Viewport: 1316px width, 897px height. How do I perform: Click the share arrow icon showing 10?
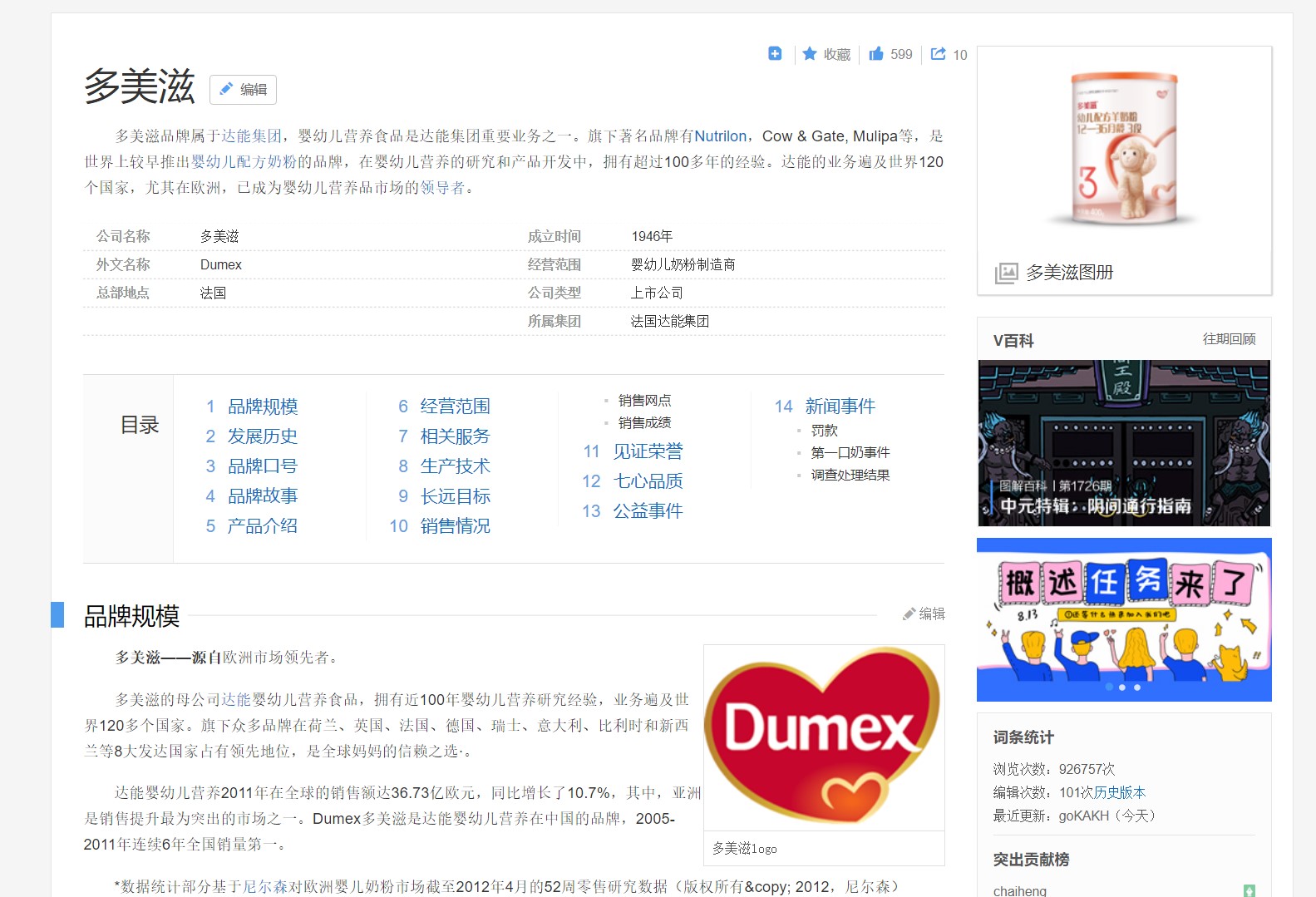[x=938, y=54]
